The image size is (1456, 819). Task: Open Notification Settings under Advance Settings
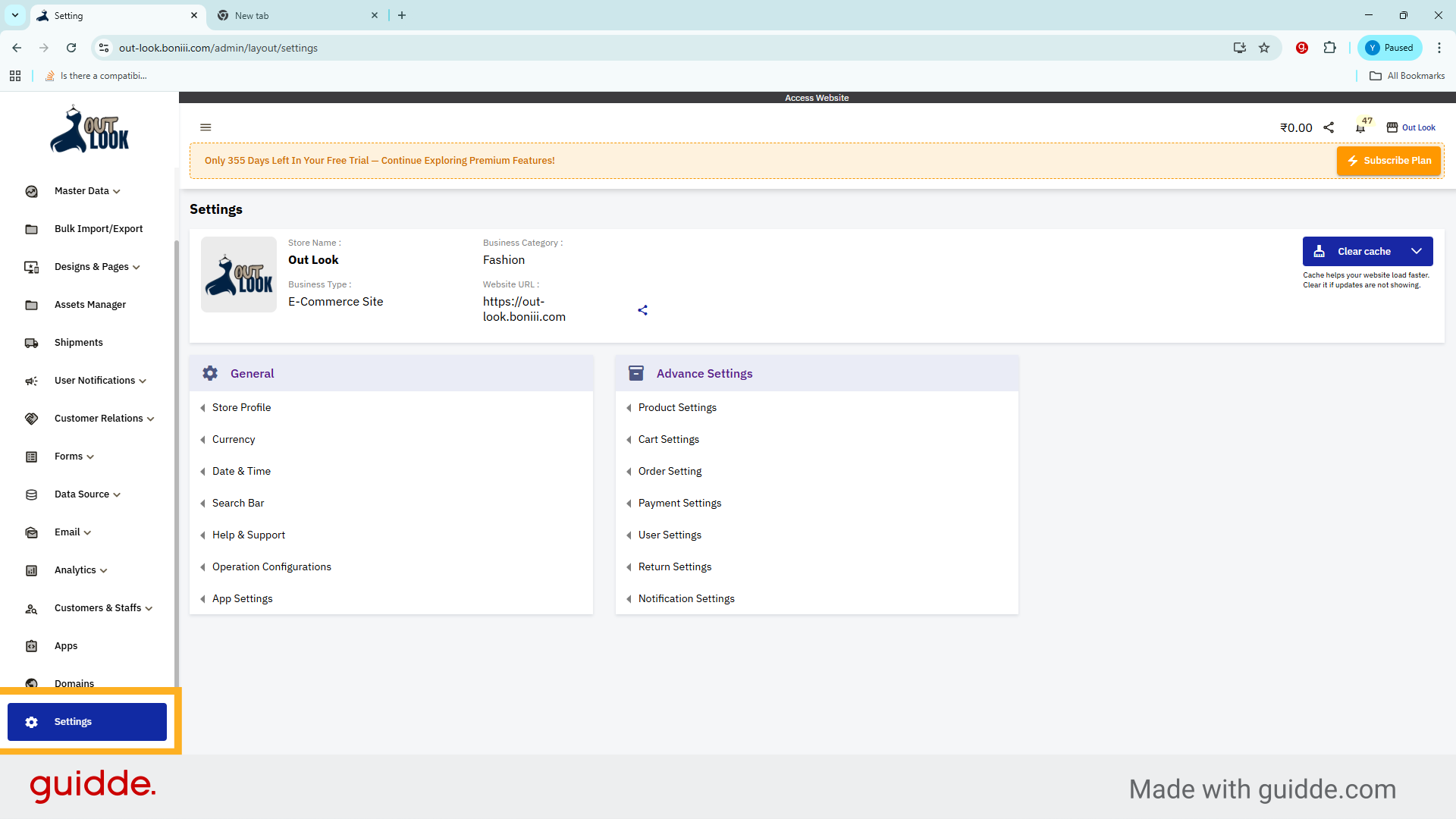click(x=686, y=598)
